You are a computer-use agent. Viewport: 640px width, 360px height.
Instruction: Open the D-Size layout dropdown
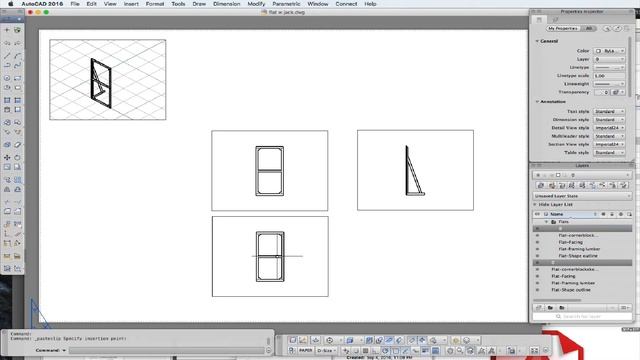[327, 351]
